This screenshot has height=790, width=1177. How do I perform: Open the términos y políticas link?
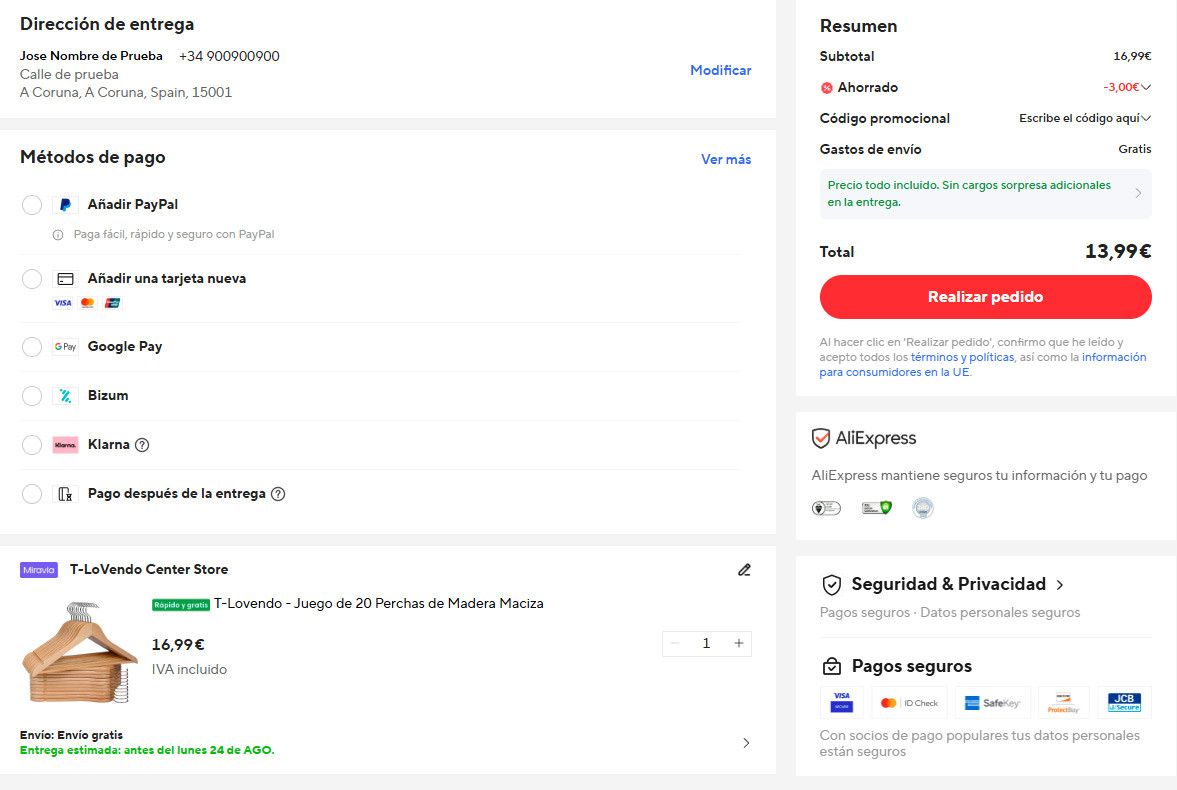click(x=962, y=357)
